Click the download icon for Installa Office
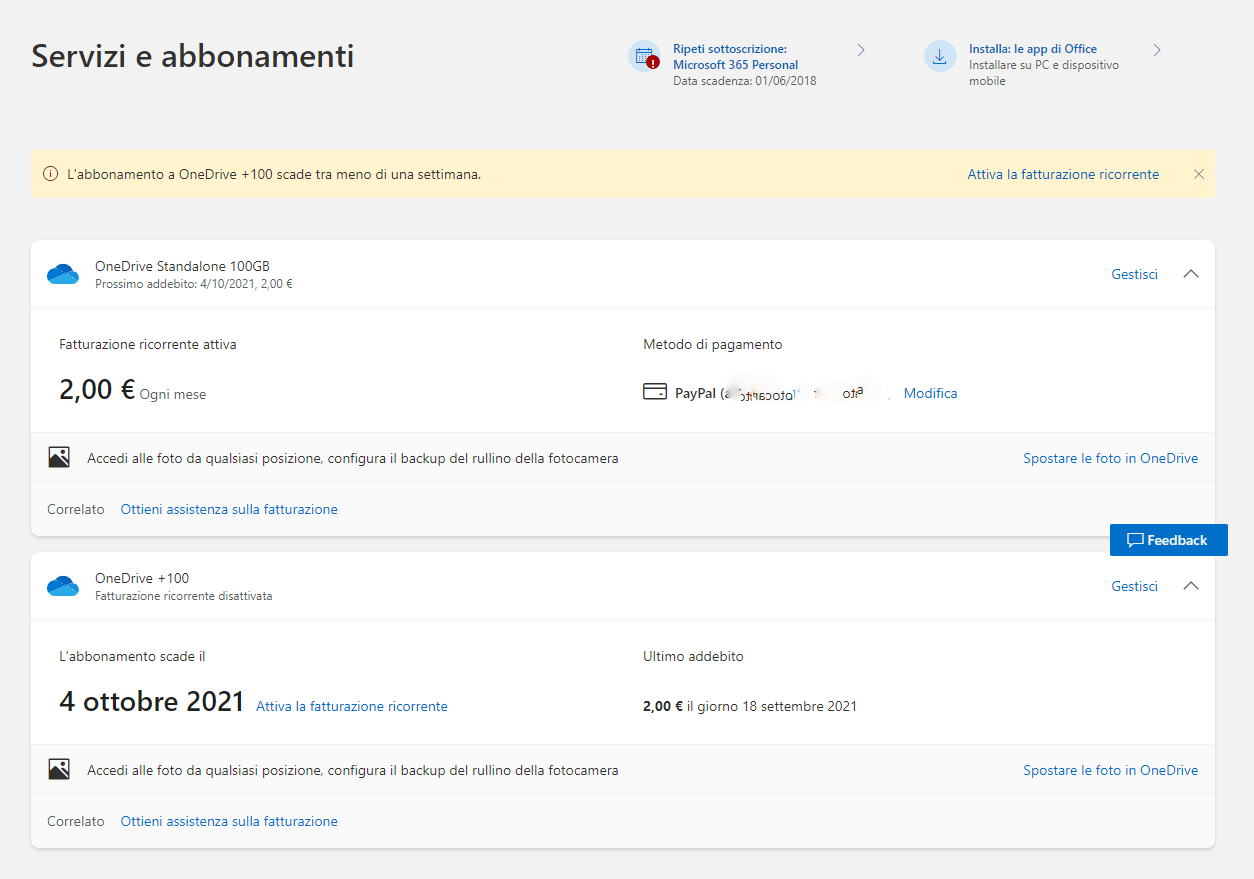This screenshot has width=1254, height=879. 940,57
